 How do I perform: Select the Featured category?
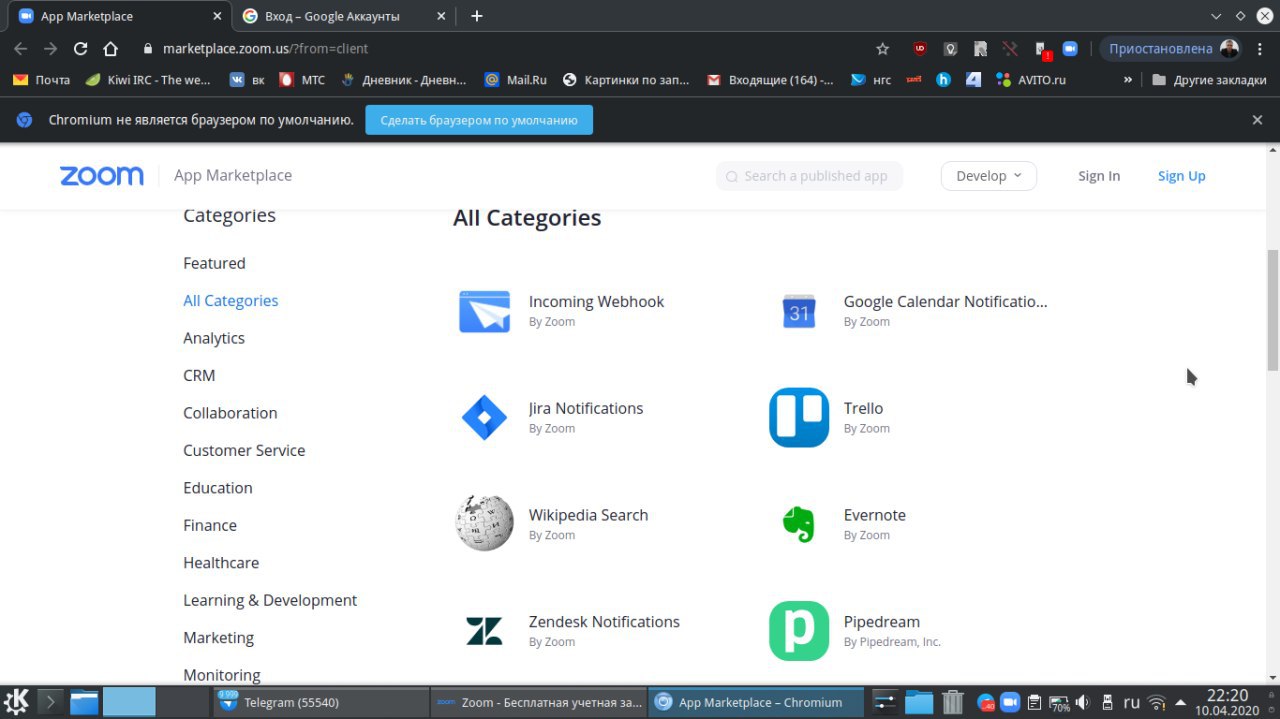(214, 263)
